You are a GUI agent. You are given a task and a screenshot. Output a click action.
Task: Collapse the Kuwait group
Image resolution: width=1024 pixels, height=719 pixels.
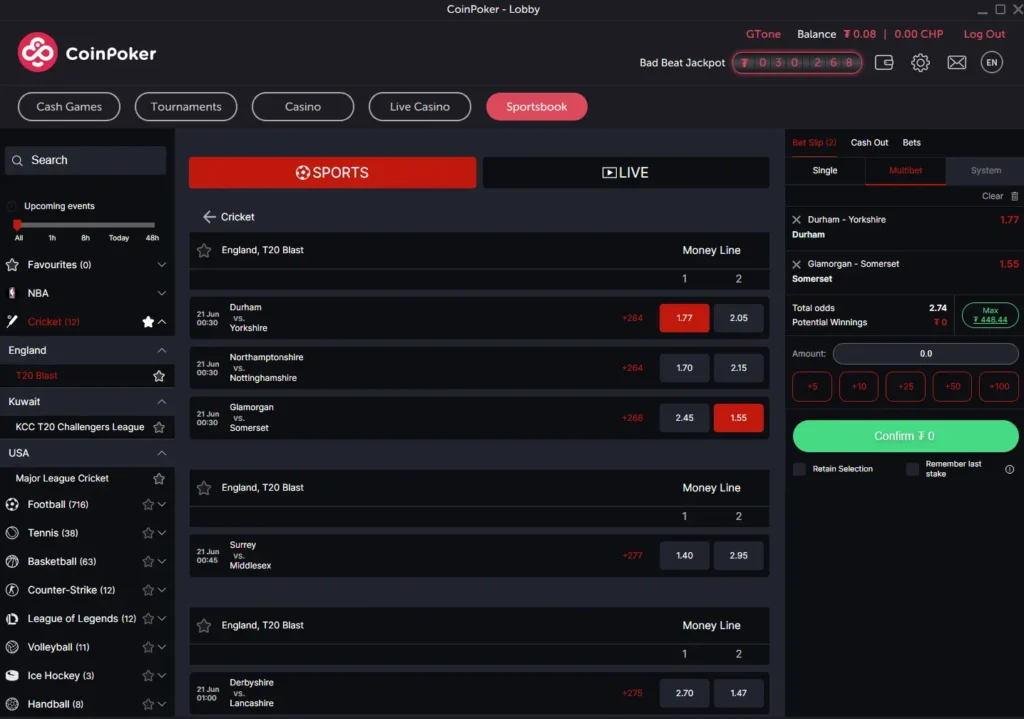tap(161, 402)
